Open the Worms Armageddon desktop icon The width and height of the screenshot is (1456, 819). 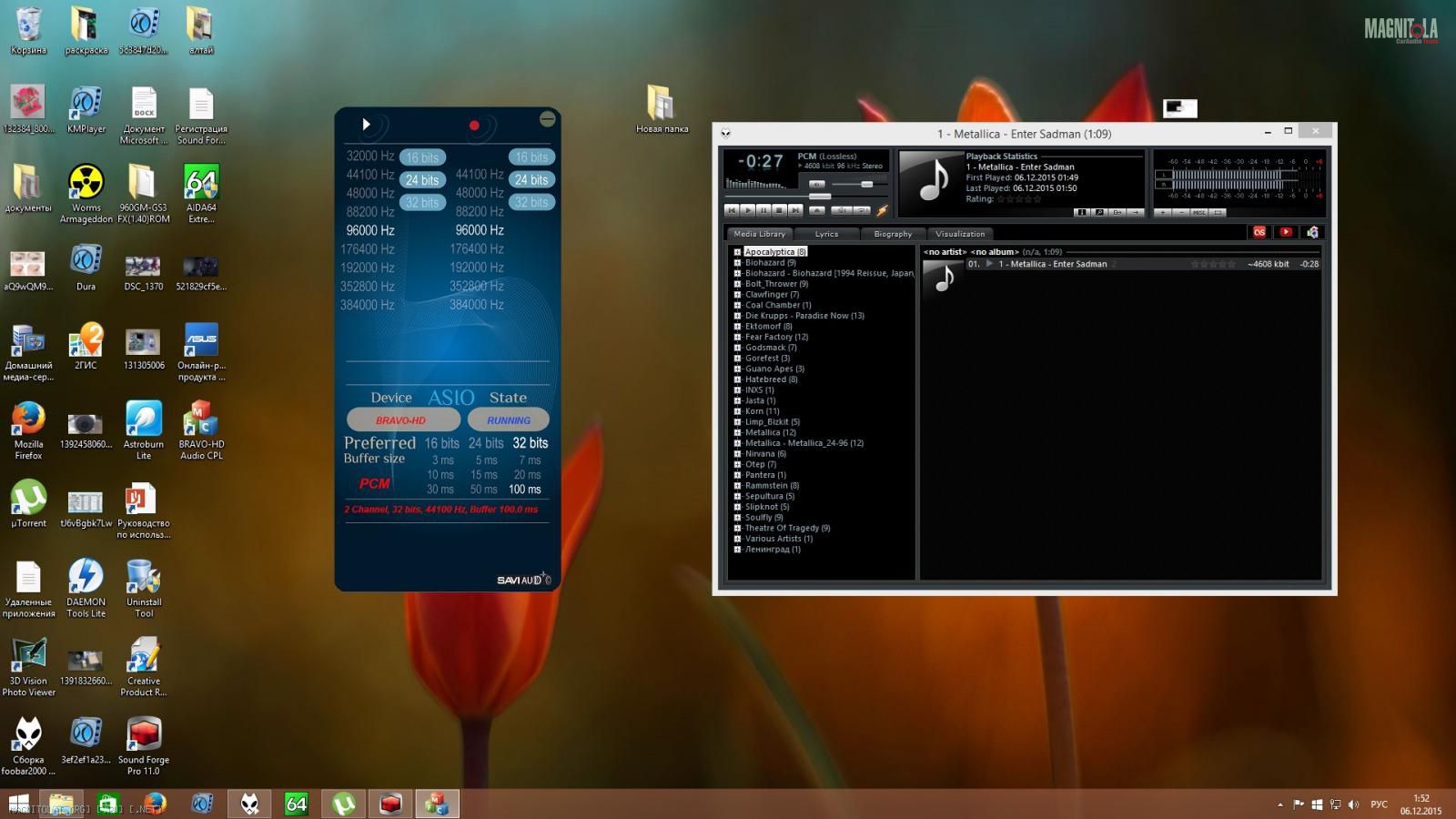coord(86,194)
